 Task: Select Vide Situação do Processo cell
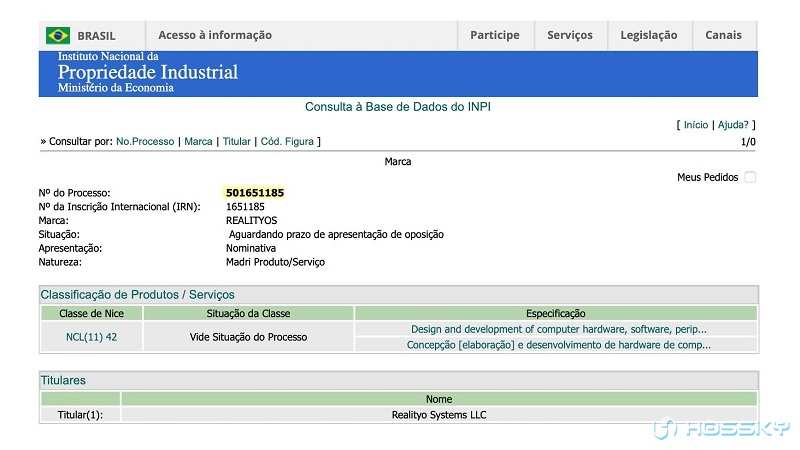(x=248, y=337)
